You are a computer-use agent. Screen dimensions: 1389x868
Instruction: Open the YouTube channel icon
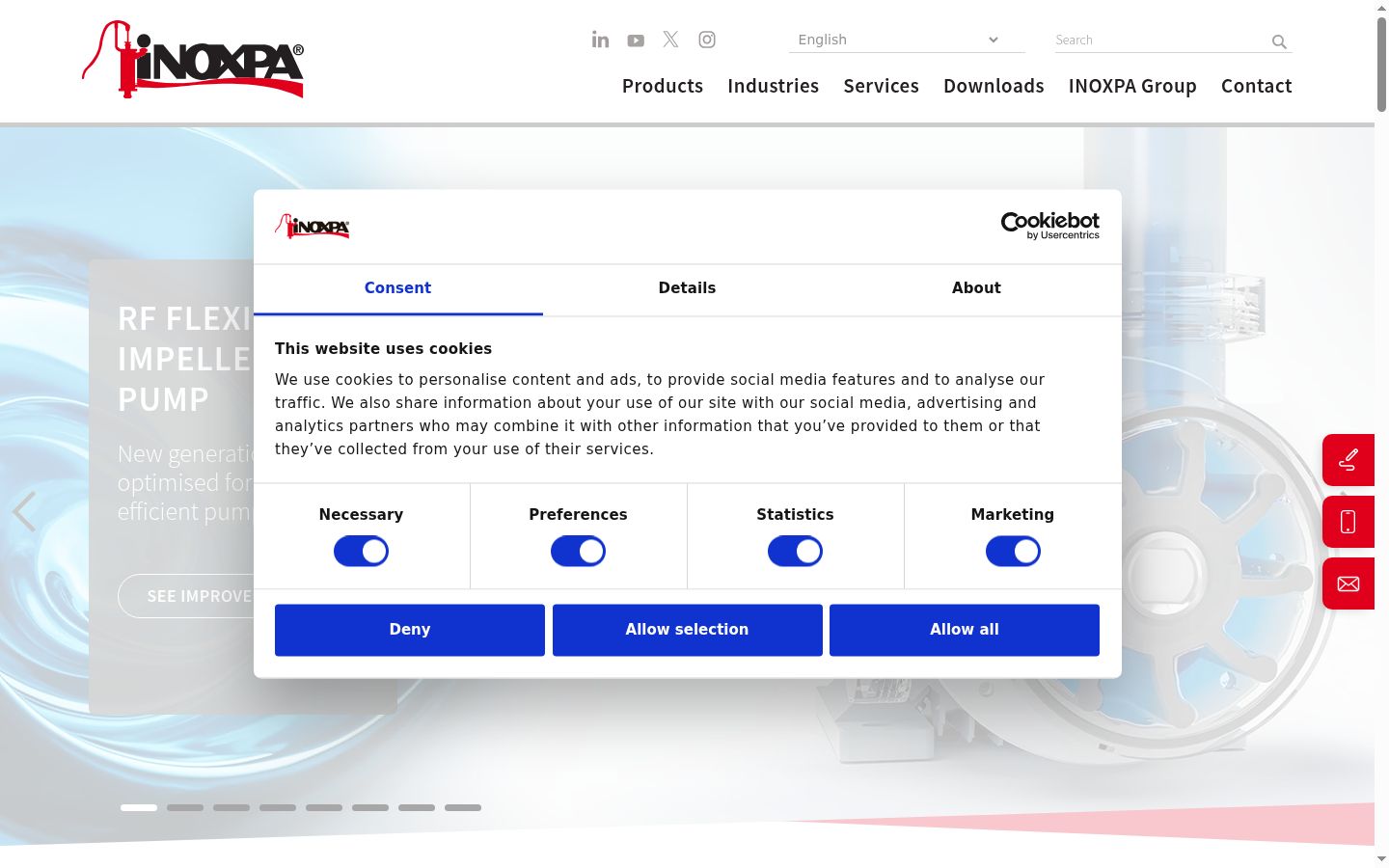click(x=636, y=41)
